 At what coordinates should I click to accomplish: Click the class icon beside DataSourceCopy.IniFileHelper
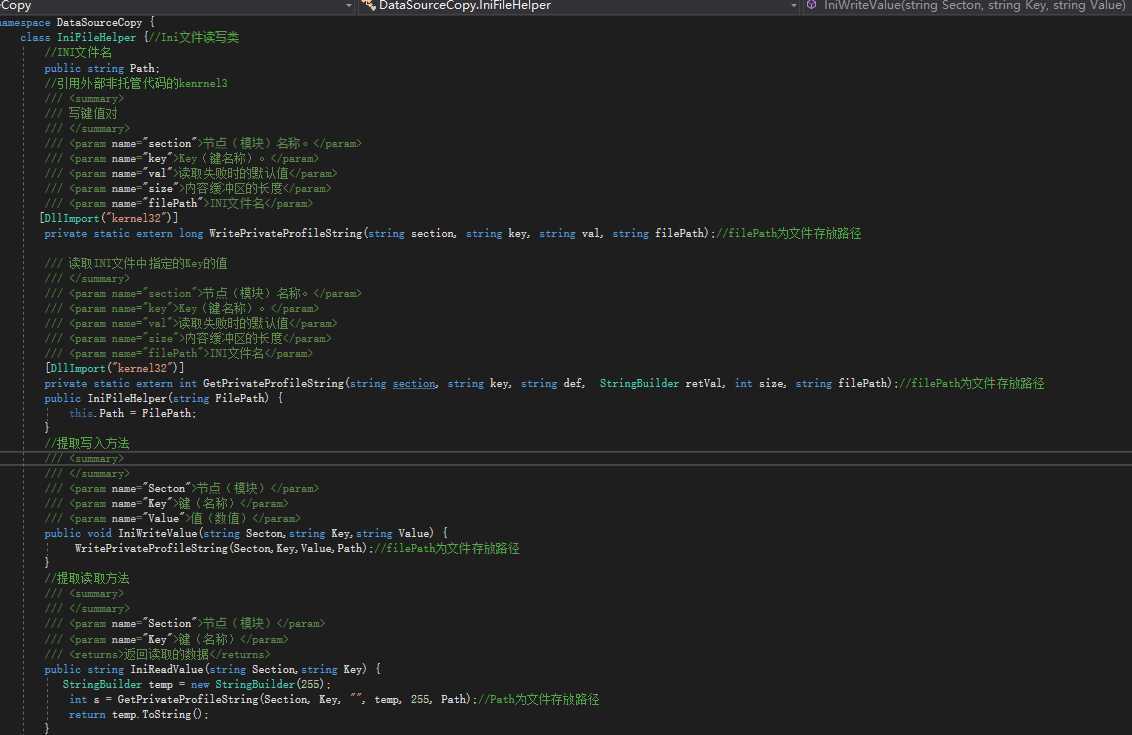(x=368, y=6)
